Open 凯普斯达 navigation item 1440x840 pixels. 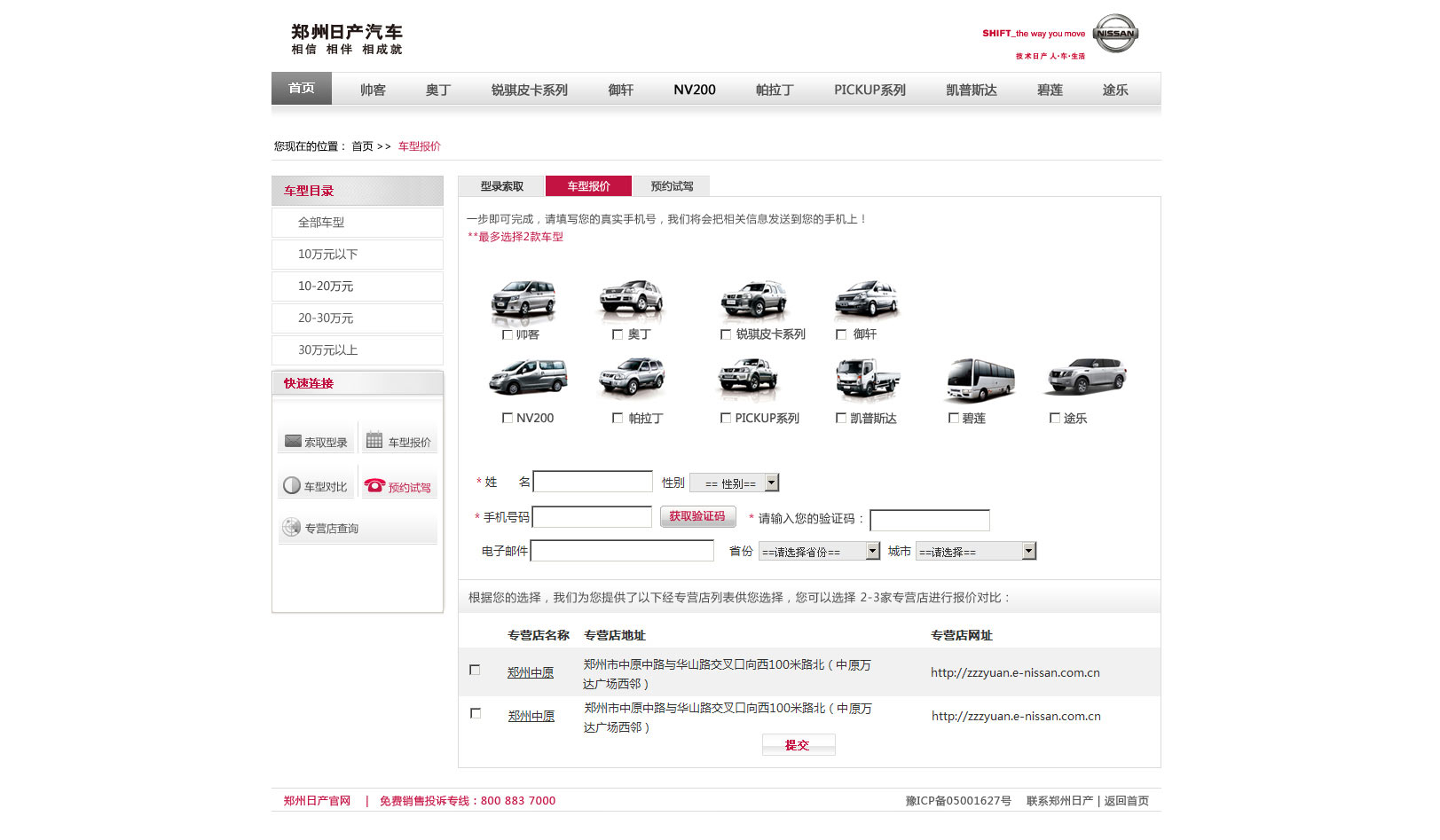pos(972,90)
